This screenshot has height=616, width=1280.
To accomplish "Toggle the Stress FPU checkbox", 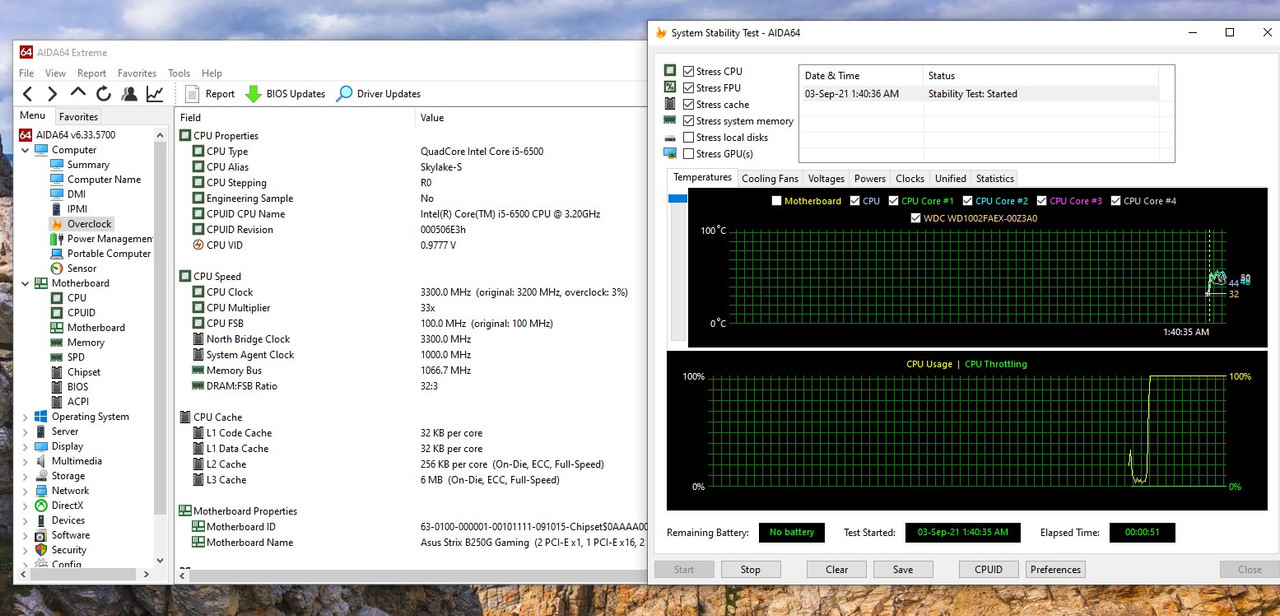I will pos(688,88).
